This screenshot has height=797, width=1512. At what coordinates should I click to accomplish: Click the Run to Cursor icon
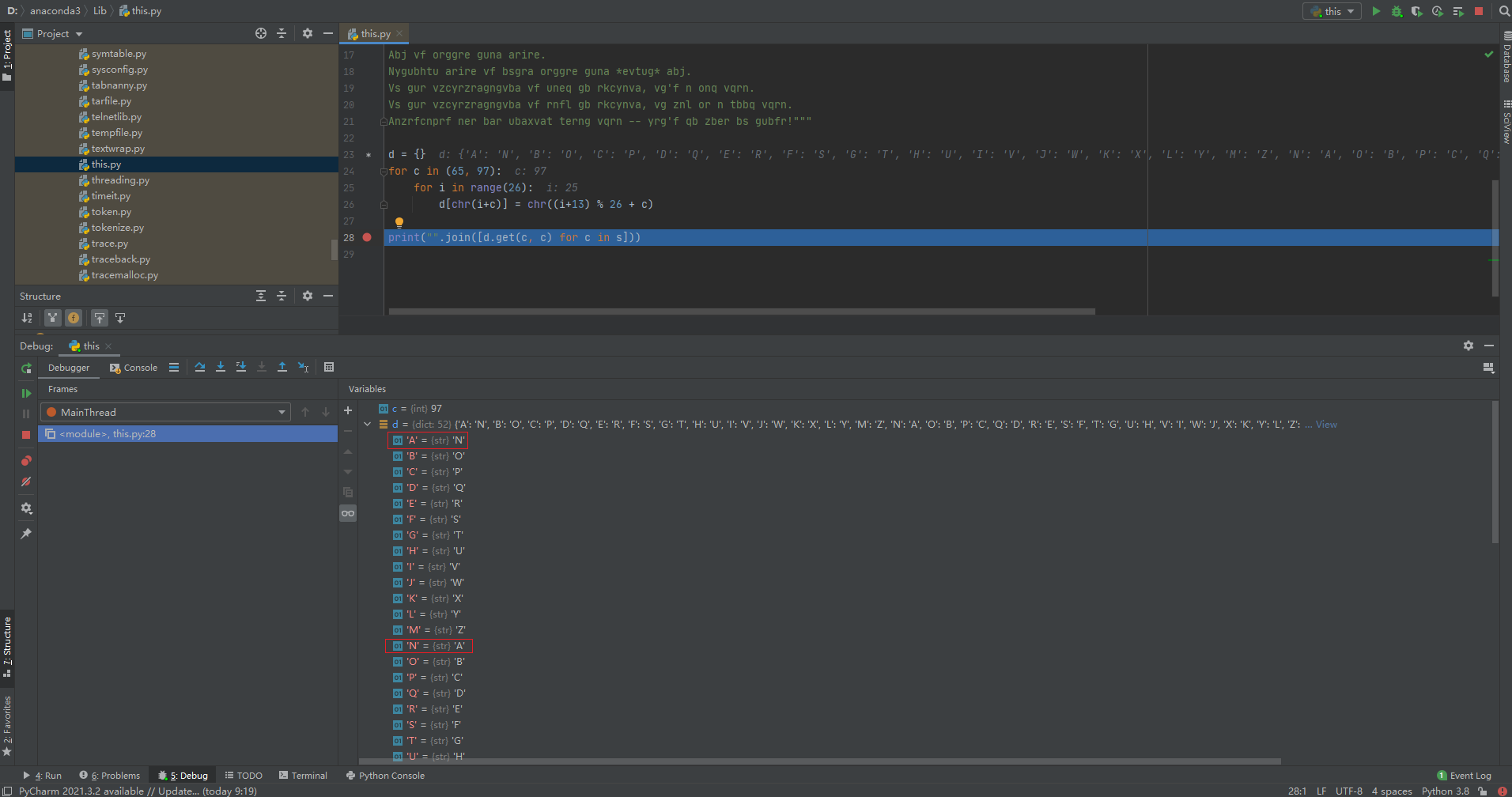[303, 367]
